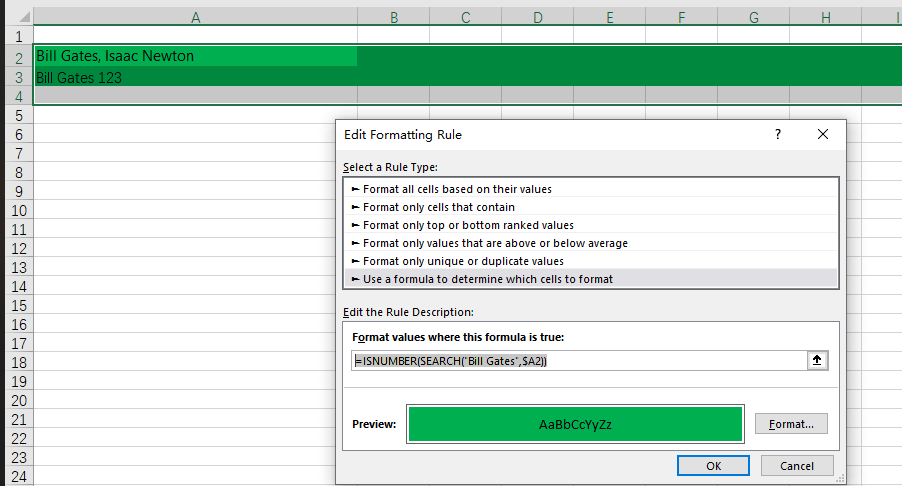Select column D header

[537, 17]
